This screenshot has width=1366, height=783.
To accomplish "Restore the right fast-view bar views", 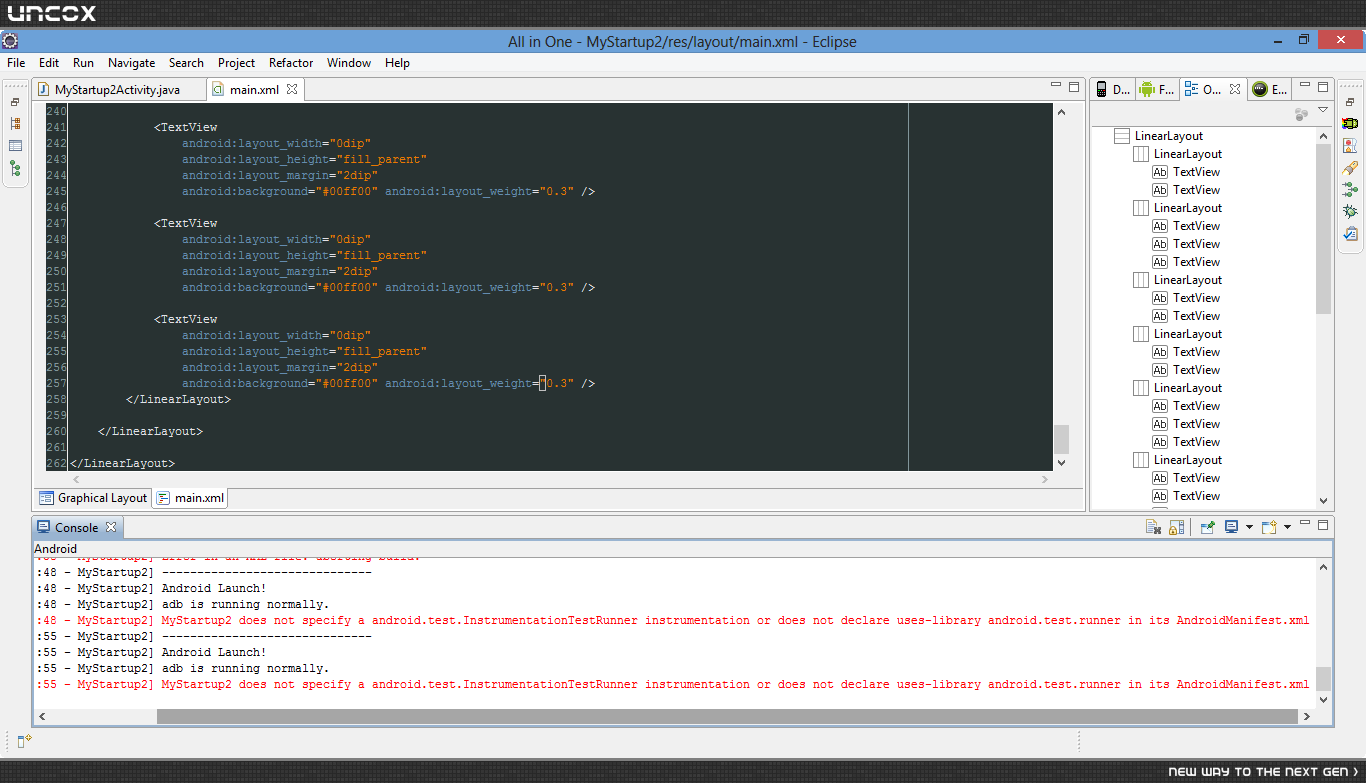I will pyautogui.click(x=1350, y=102).
